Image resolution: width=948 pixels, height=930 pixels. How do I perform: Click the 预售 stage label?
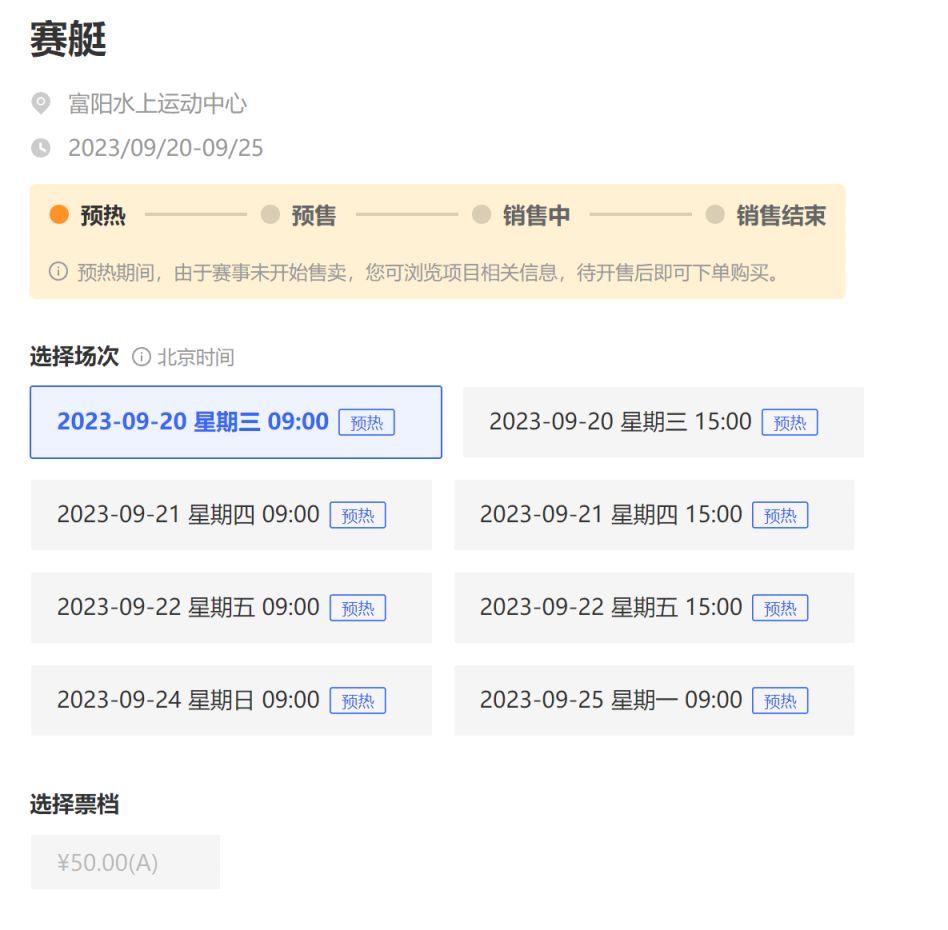[x=313, y=215]
